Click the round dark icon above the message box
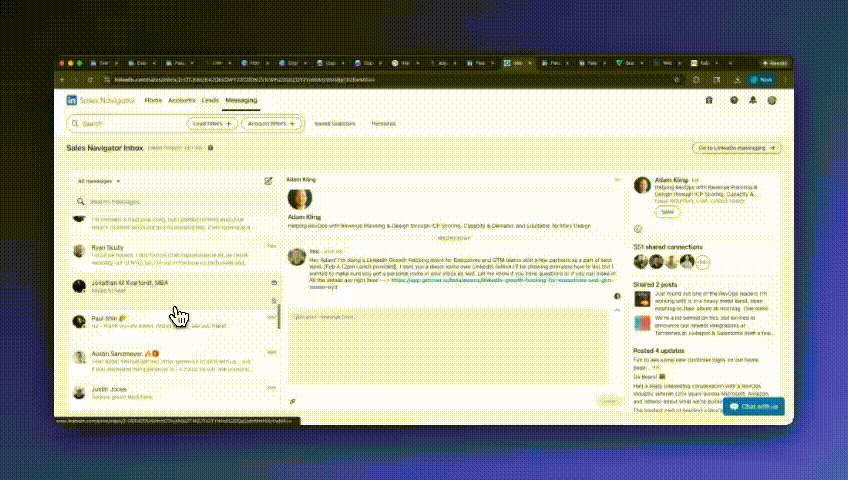This screenshot has width=848, height=480. (x=617, y=296)
